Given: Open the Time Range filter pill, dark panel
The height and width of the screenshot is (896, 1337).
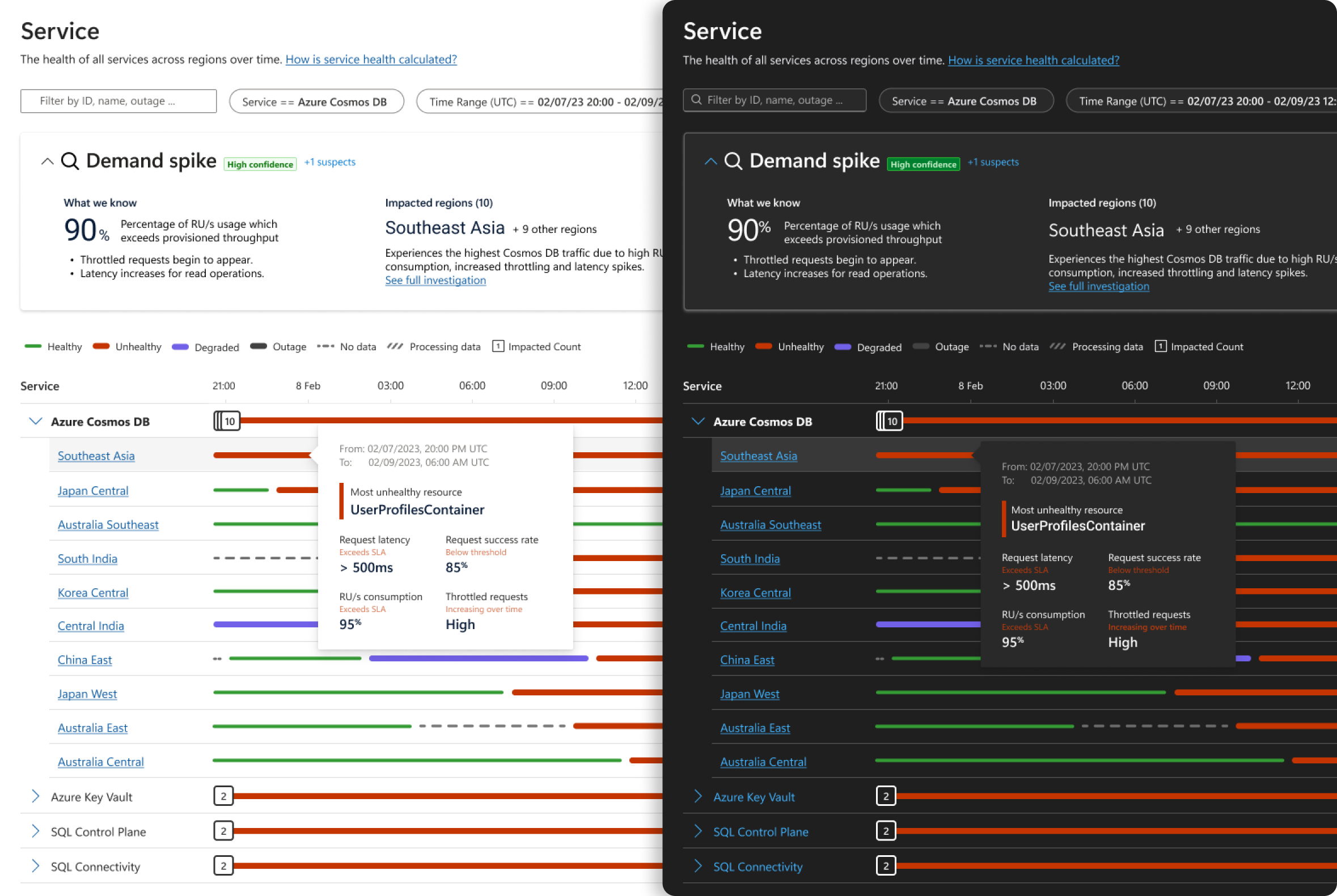Looking at the screenshot, I should tap(1201, 101).
